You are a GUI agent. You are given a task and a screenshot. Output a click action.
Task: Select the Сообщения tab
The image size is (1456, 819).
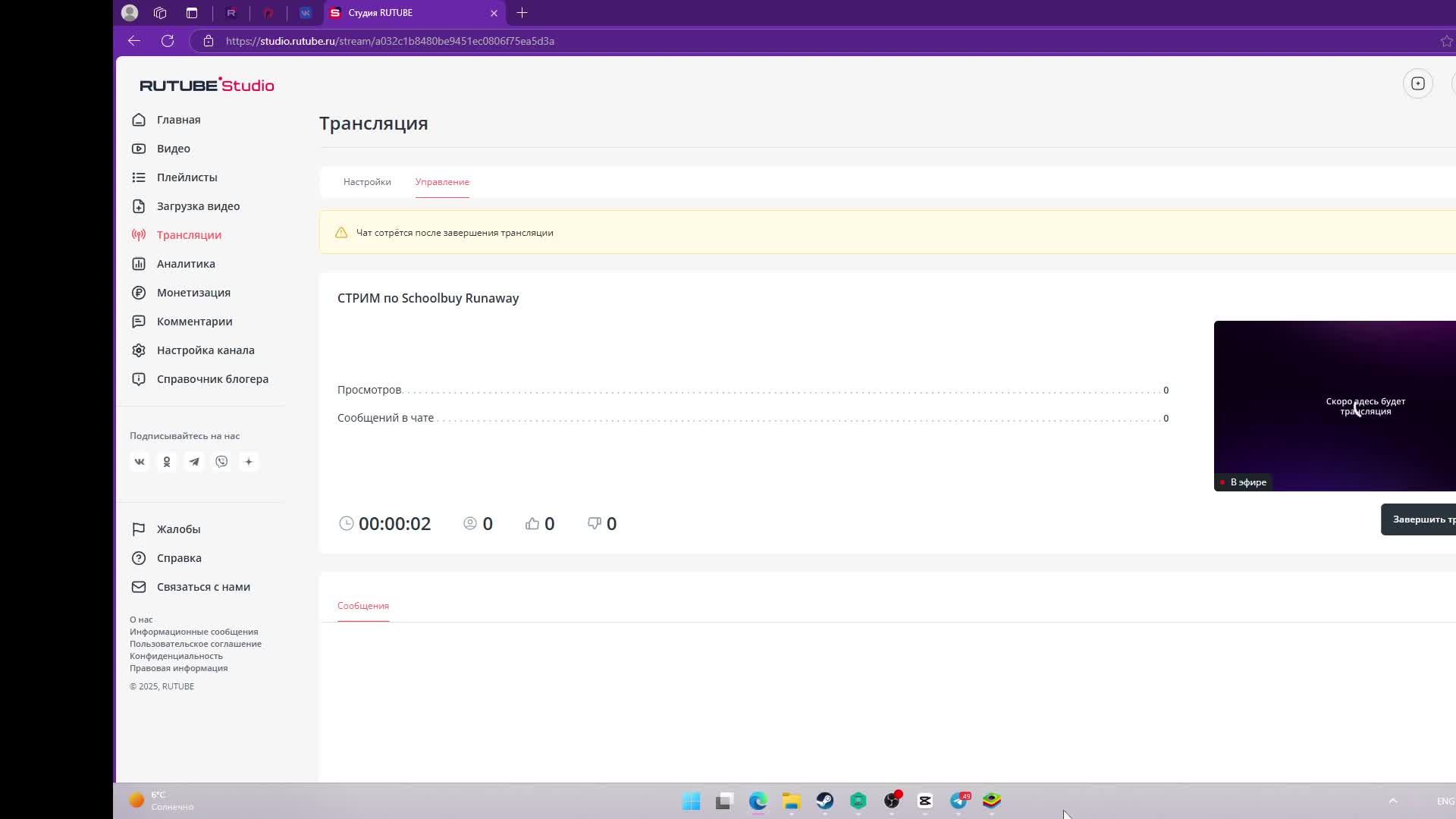[x=363, y=606]
